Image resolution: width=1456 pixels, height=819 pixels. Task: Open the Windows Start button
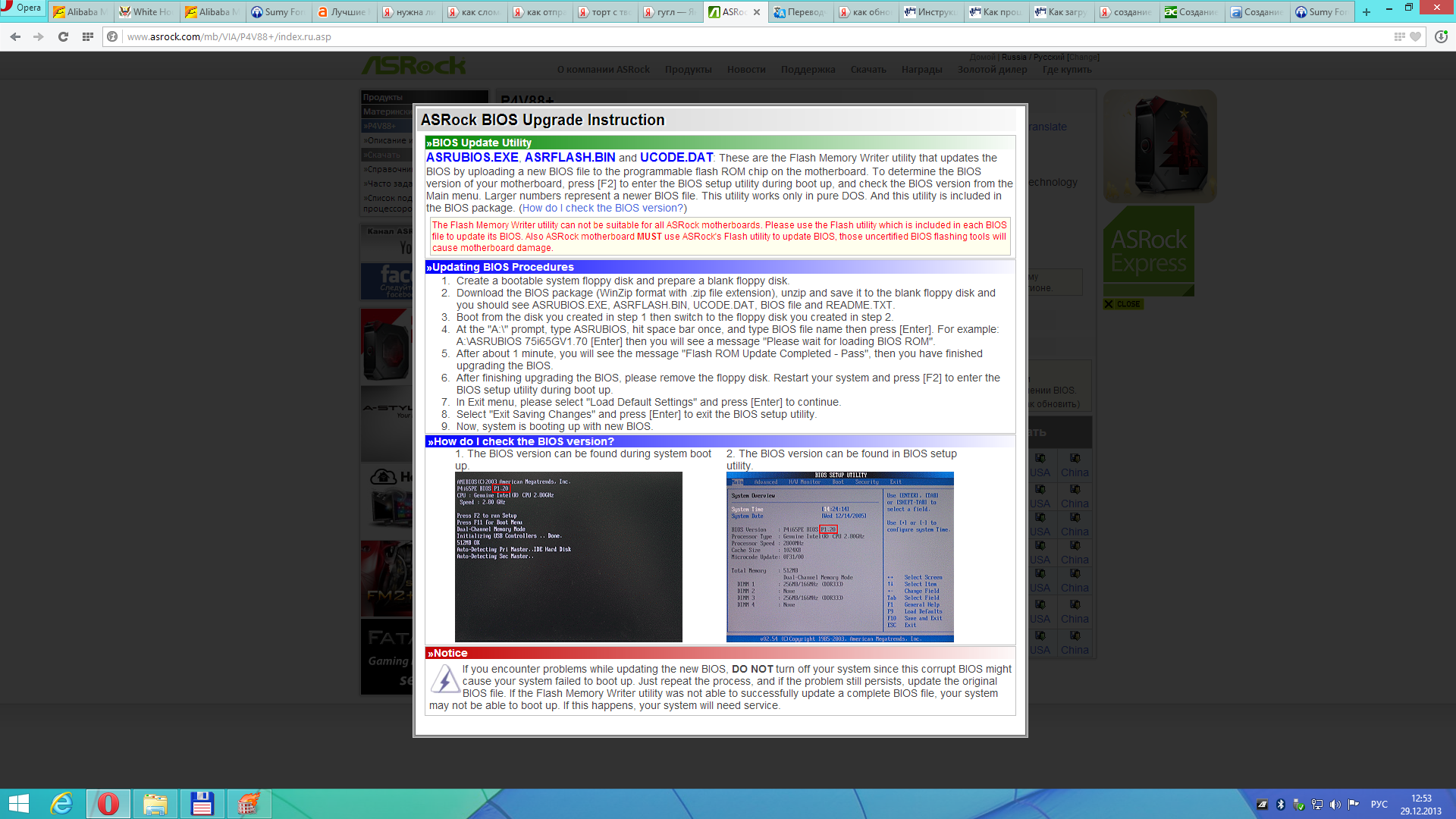click(18, 804)
